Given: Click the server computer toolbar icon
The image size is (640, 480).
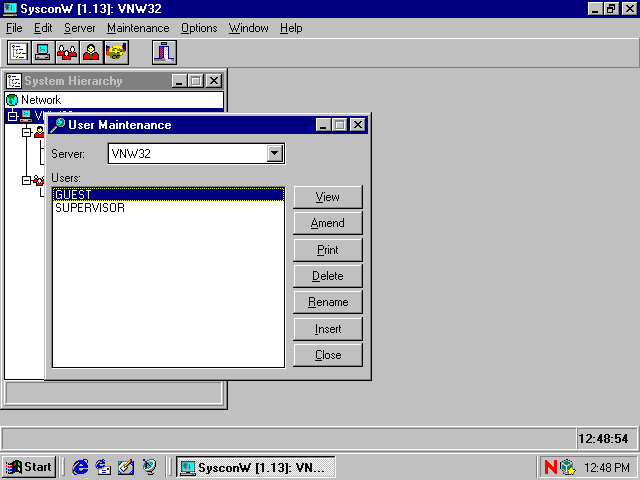Looking at the screenshot, I should tap(43, 52).
